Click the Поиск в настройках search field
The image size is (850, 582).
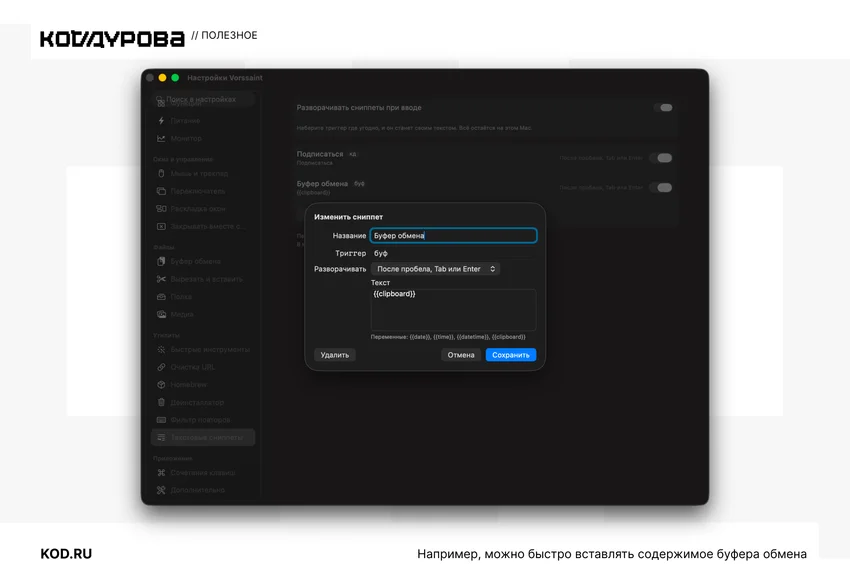(x=204, y=99)
